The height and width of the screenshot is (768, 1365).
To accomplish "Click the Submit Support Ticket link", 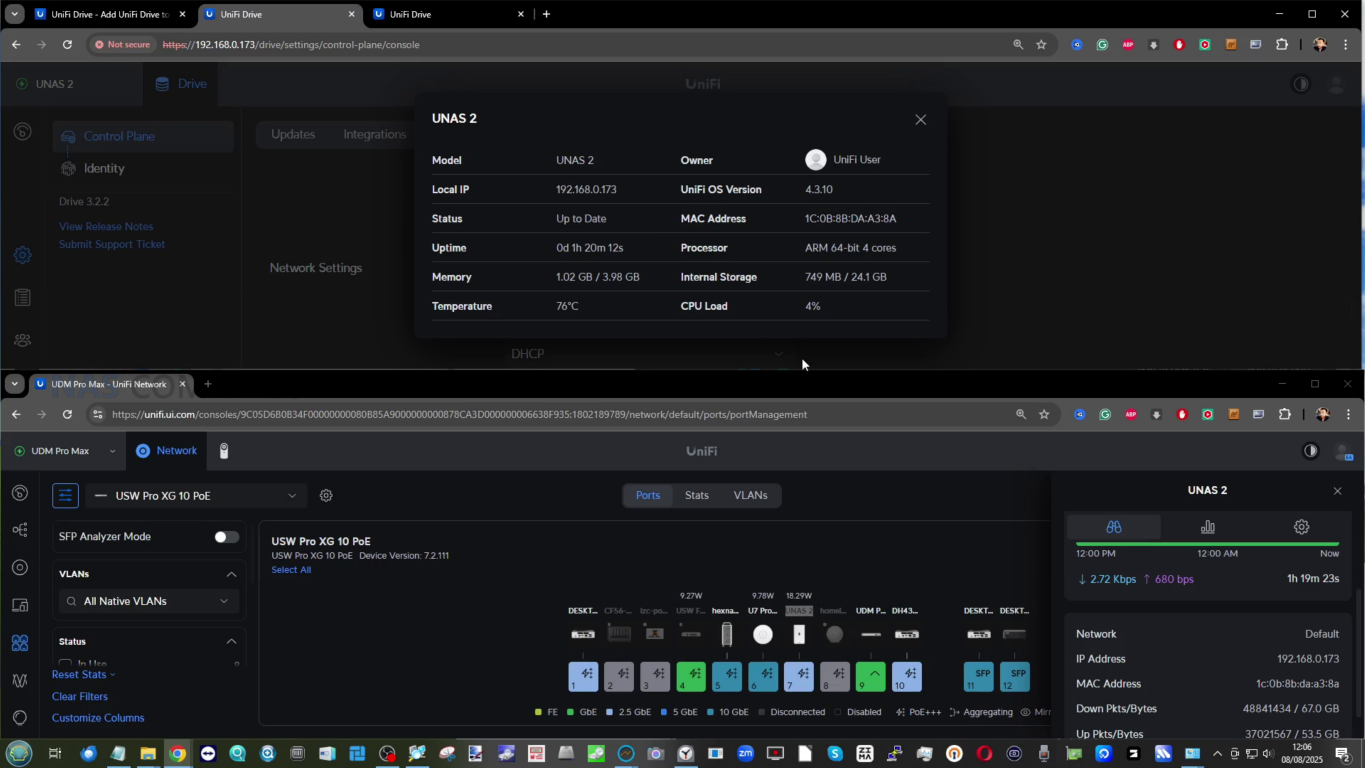I will [x=112, y=244].
